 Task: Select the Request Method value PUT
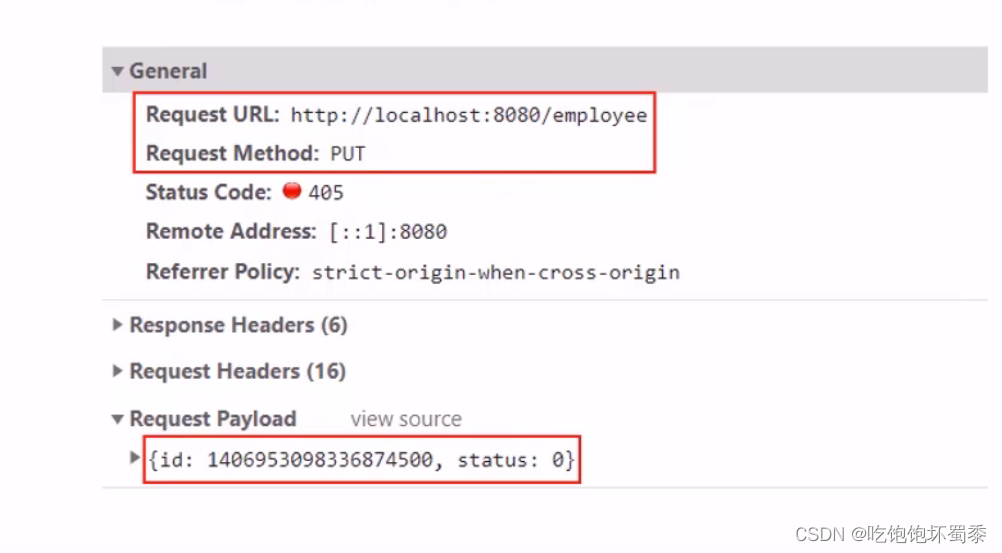point(348,154)
